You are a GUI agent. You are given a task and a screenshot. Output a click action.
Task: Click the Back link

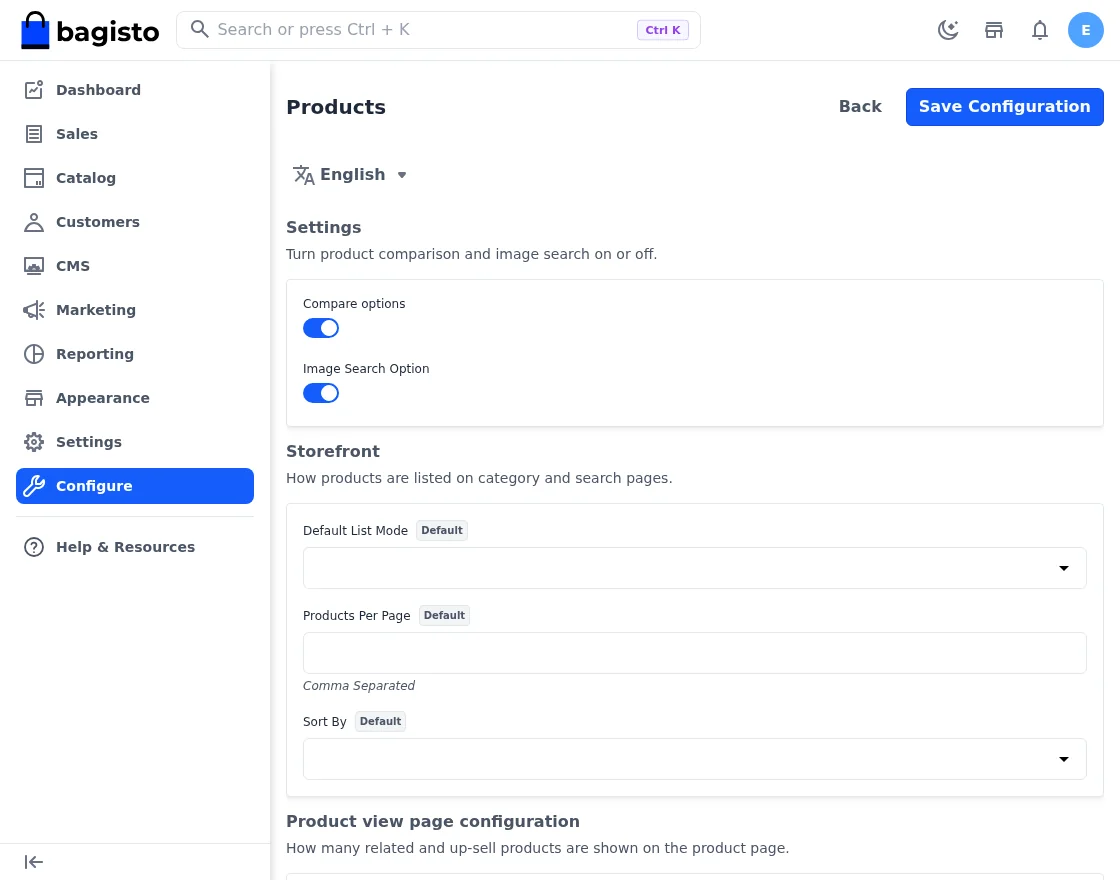pos(860,106)
